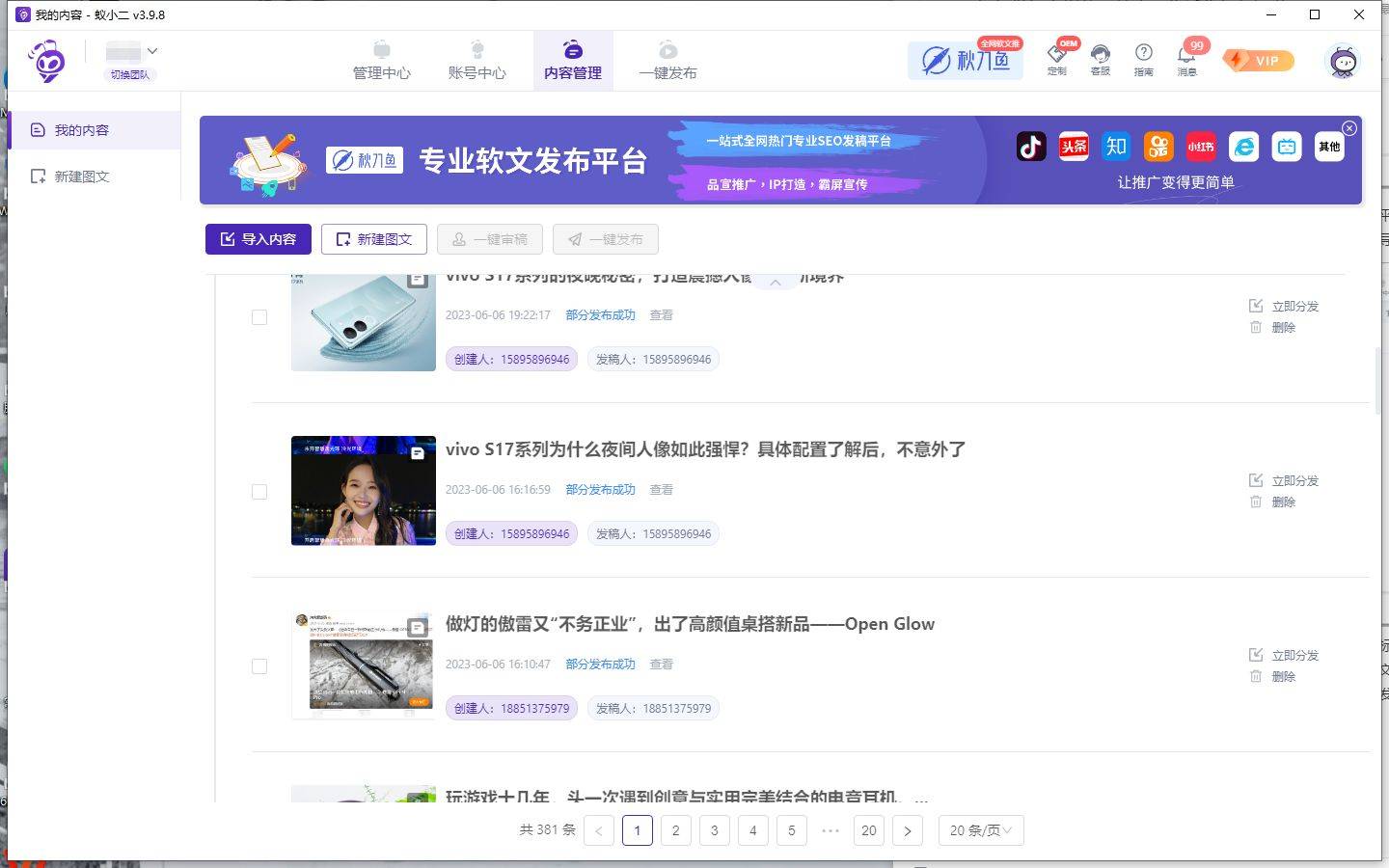1389x868 pixels.
Task: Open the 傲雷 lamp article thumbnail
Action: click(364, 665)
